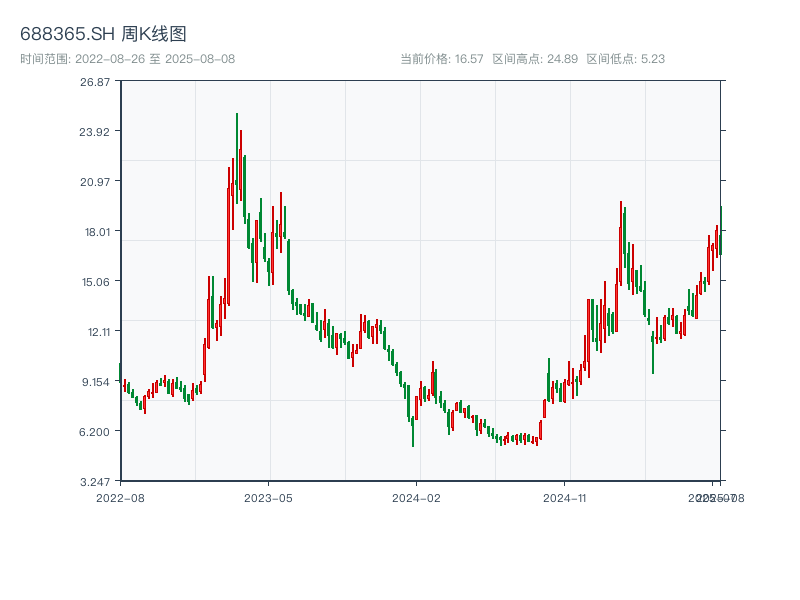Viewport: 800px width, 600px height.
Task: Click the 区间高点: 24.89 label
Action: point(535,59)
